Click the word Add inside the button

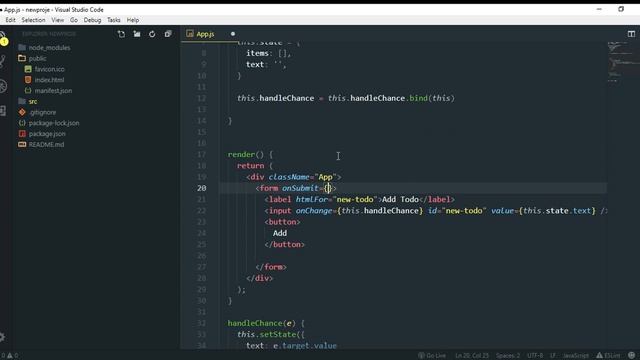tap(280, 233)
